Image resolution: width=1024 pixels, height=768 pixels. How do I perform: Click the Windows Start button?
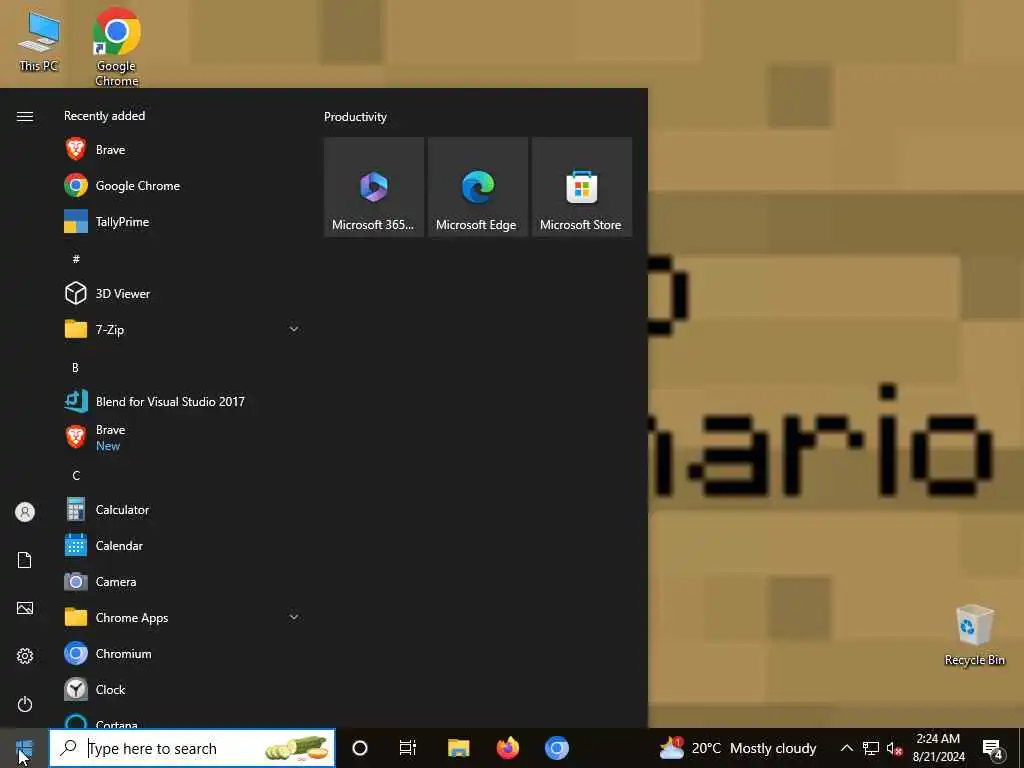(24, 748)
